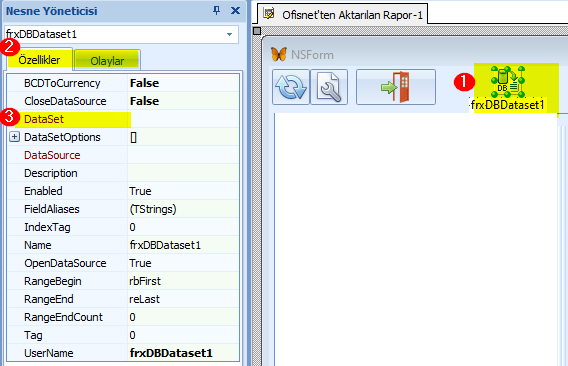
Task: Click the rbFirst value
Action: click(145, 281)
